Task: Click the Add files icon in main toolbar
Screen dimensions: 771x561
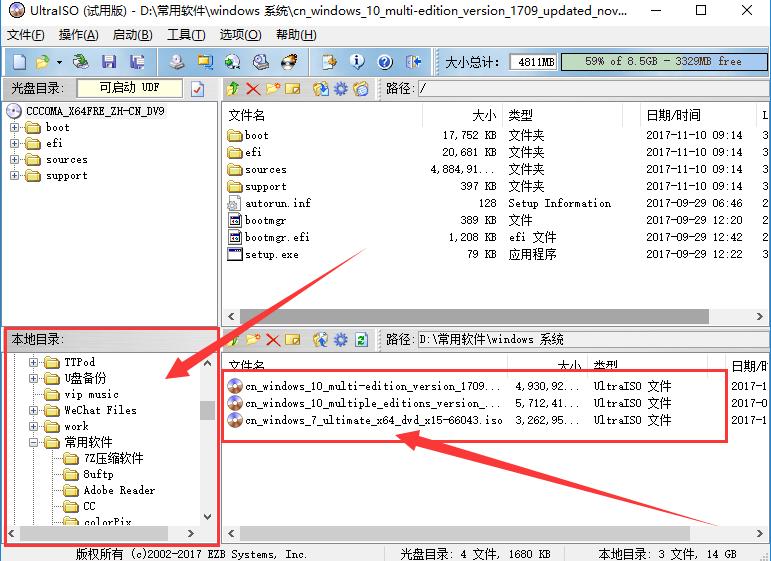Action: coord(329,62)
